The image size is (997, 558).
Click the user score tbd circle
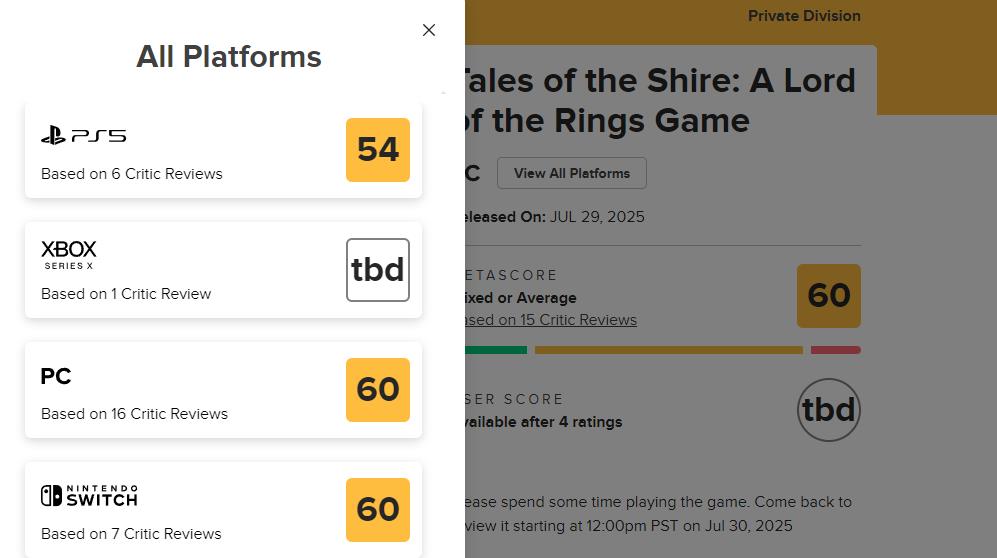tap(829, 410)
